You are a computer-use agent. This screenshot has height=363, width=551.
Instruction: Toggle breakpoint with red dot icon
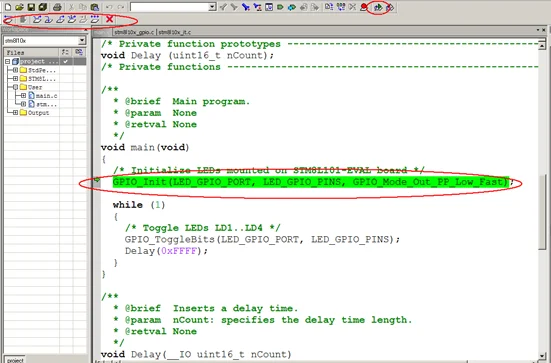pos(364,7)
